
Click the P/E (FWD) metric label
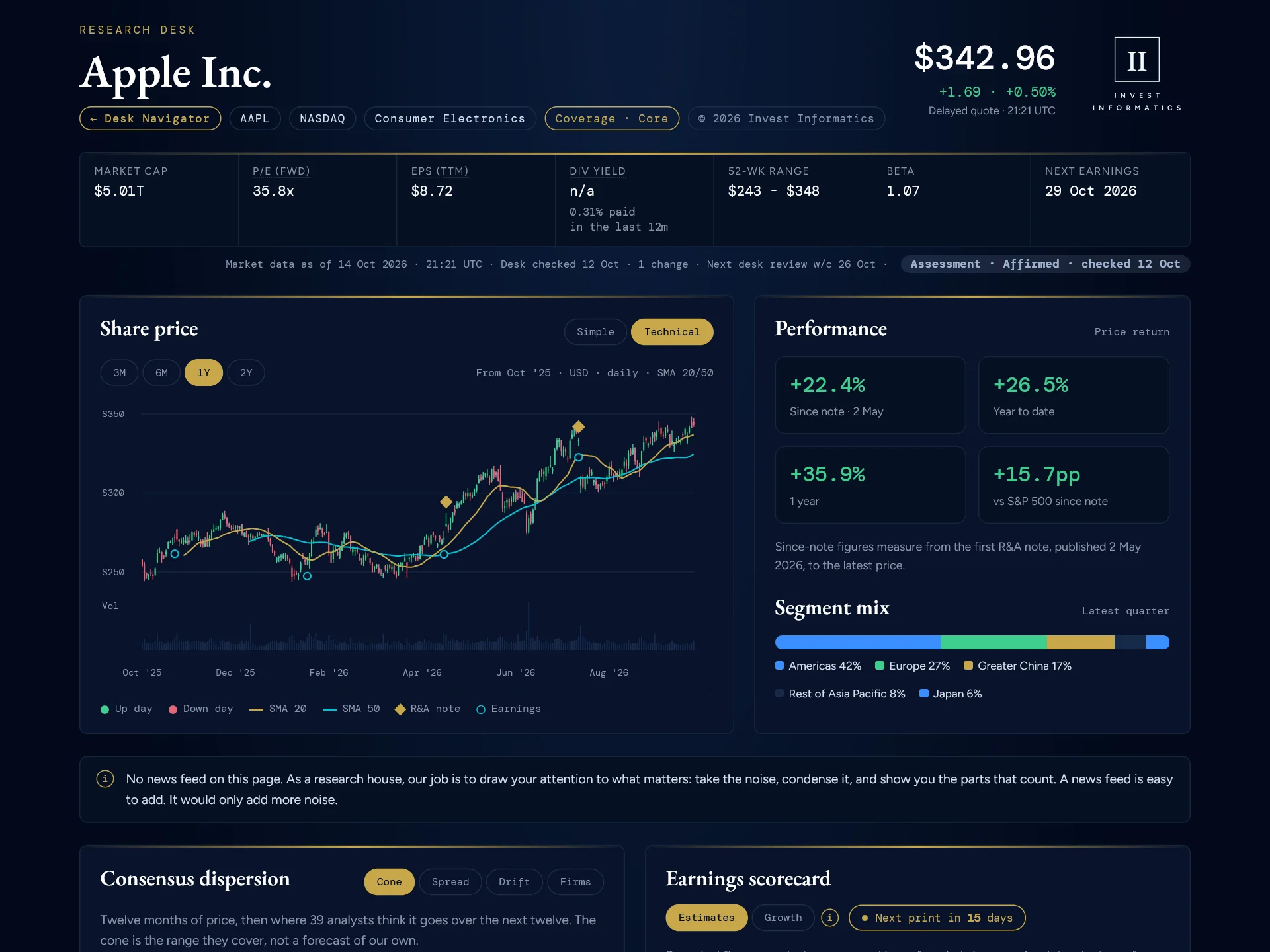(281, 171)
